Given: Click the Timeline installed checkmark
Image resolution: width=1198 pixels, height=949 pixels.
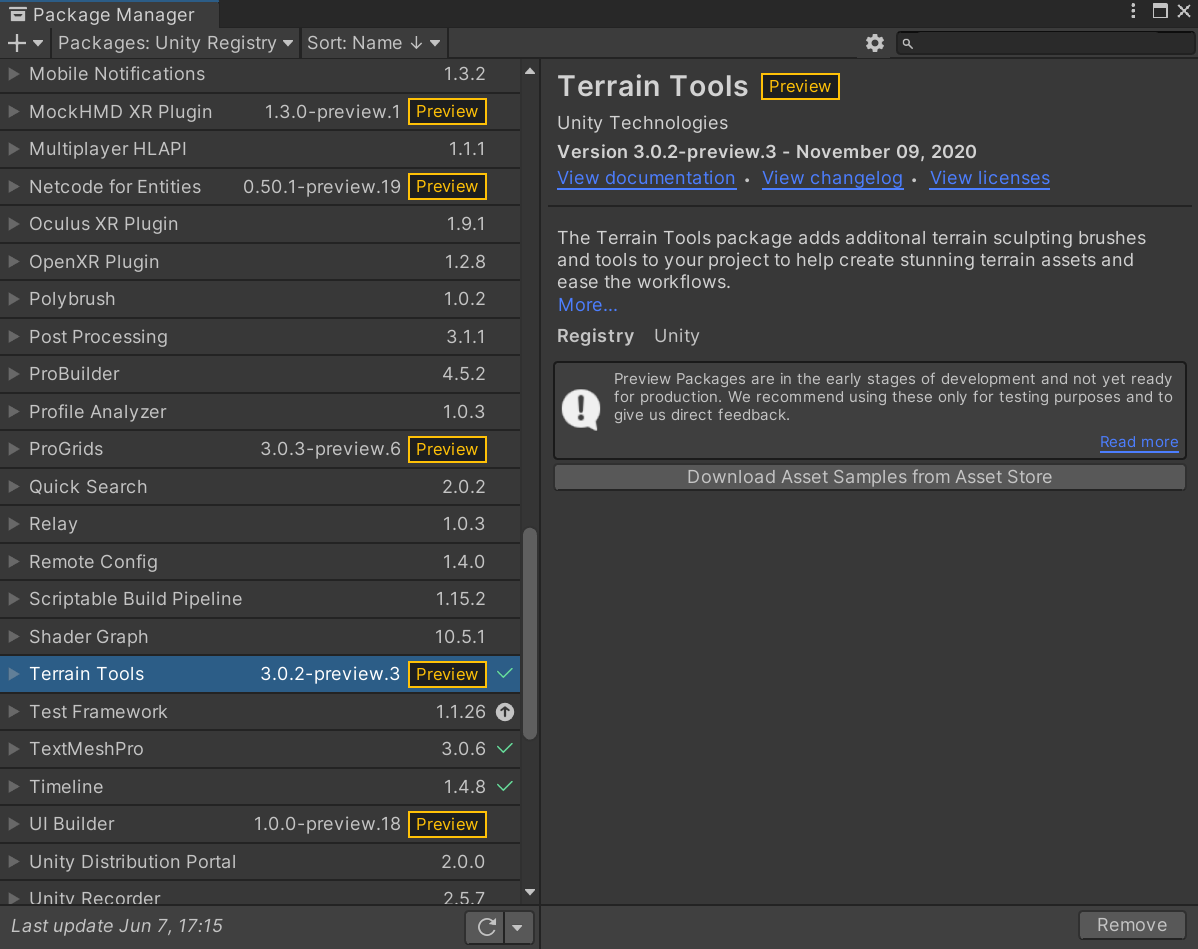Looking at the screenshot, I should [x=505, y=785].
